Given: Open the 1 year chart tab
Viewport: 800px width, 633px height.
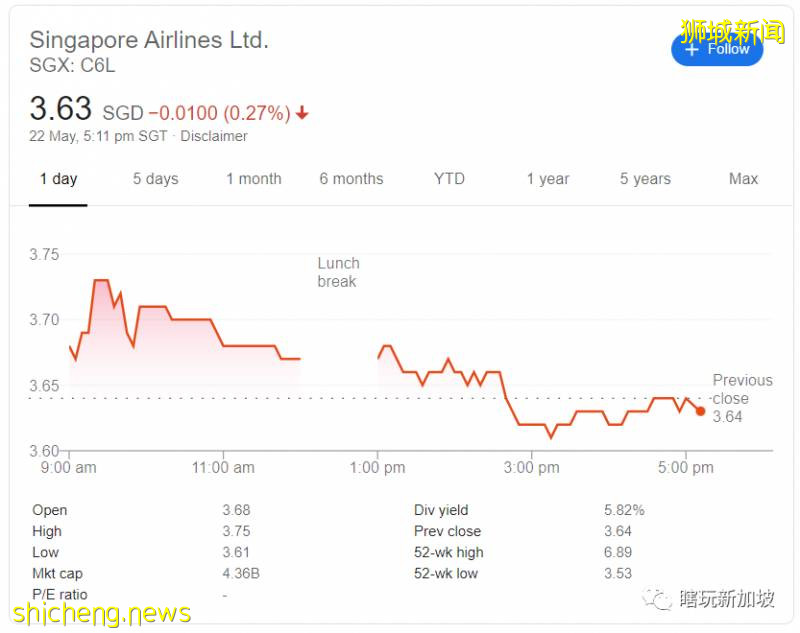Looking at the screenshot, I should [x=547, y=179].
